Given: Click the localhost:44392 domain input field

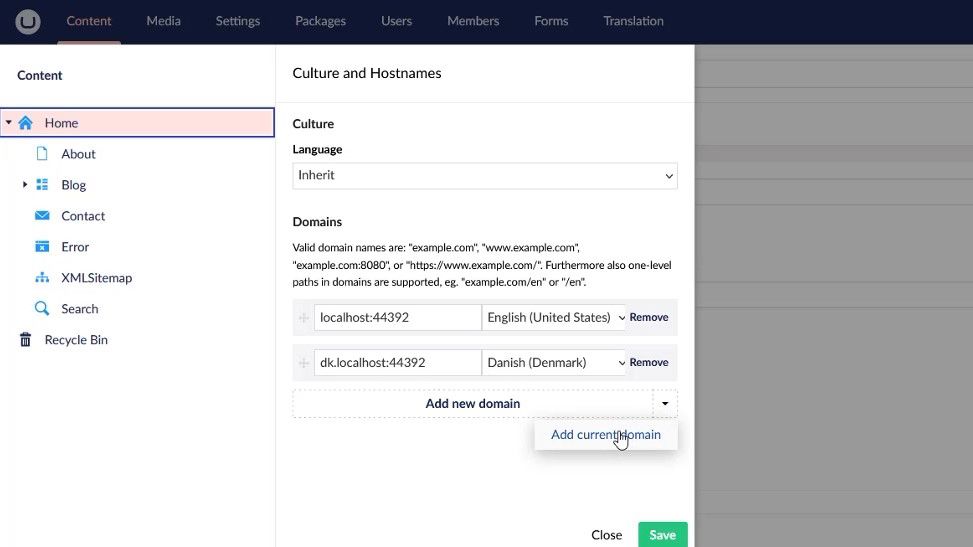Looking at the screenshot, I should point(397,317).
